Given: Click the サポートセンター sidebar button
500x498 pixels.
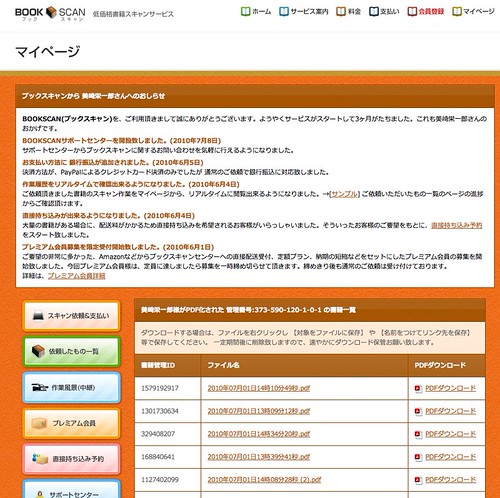Looking at the screenshot, I should [71, 490].
